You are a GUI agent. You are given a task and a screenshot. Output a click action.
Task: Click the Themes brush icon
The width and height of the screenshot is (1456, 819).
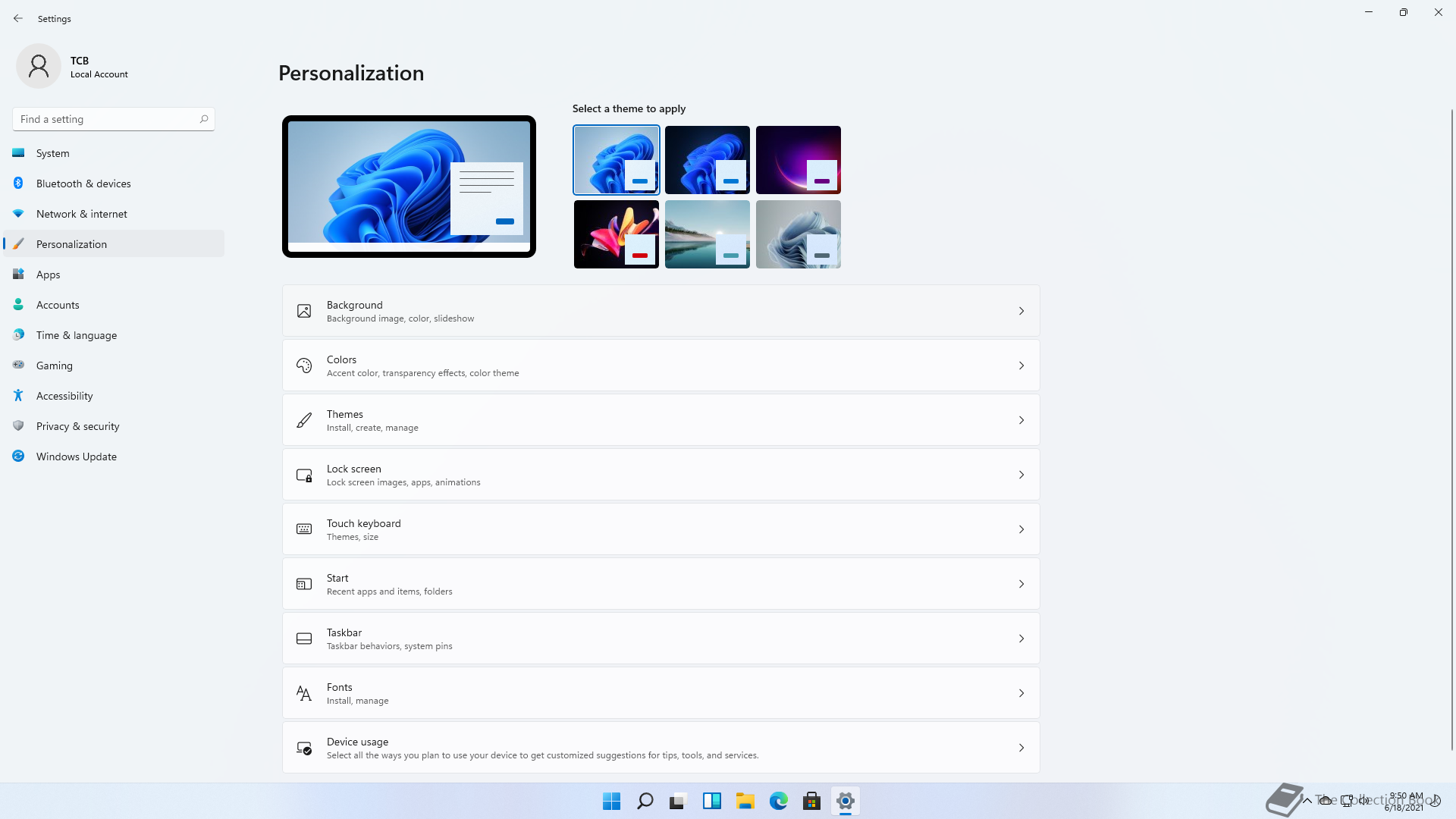click(304, 420)
